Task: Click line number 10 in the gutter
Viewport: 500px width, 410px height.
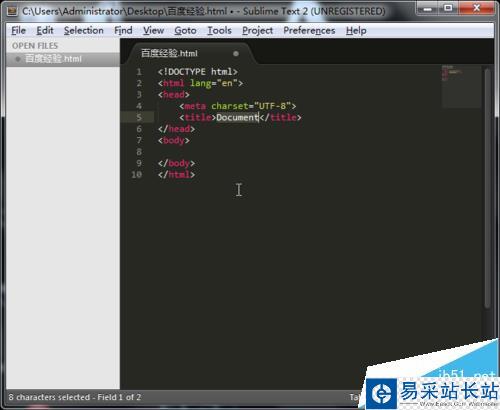Action: 136,174
